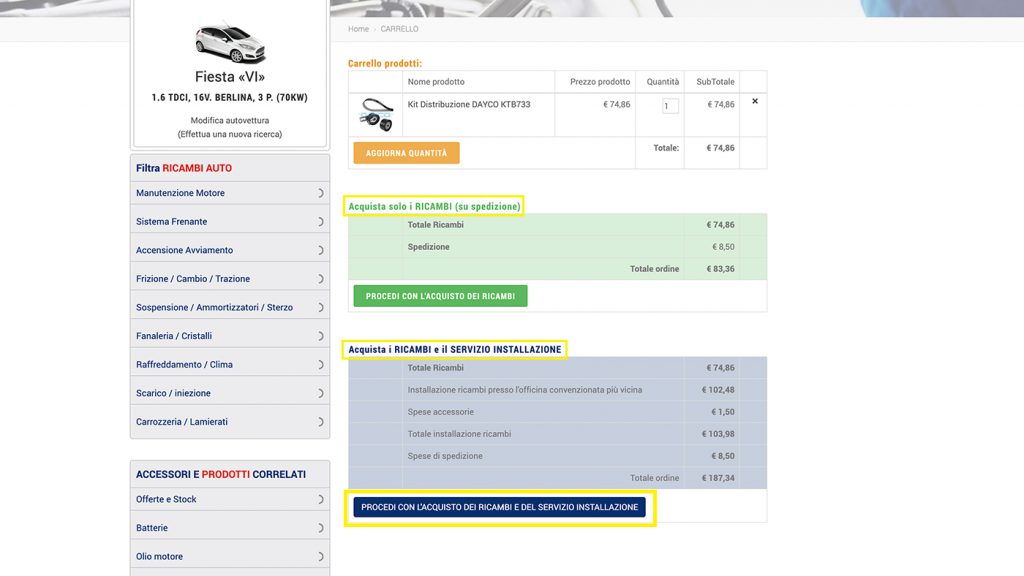Screen dimensions: 1024x576
Task: Click the 'Carrello prodotti:' heading
Action: click(x=385, y=63)
